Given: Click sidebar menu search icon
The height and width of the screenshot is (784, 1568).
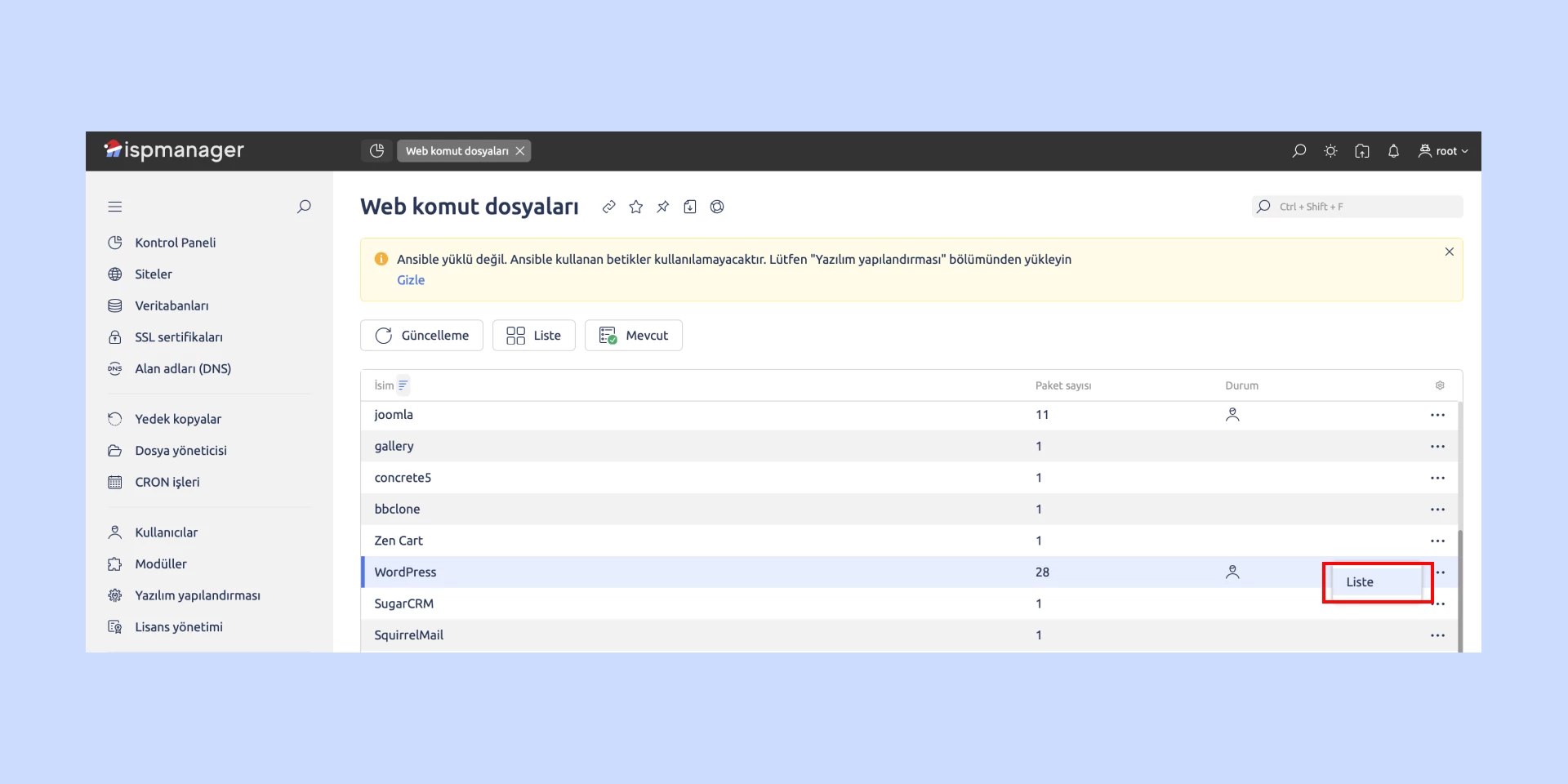Looking at the screenshot, I should (304, 207).
